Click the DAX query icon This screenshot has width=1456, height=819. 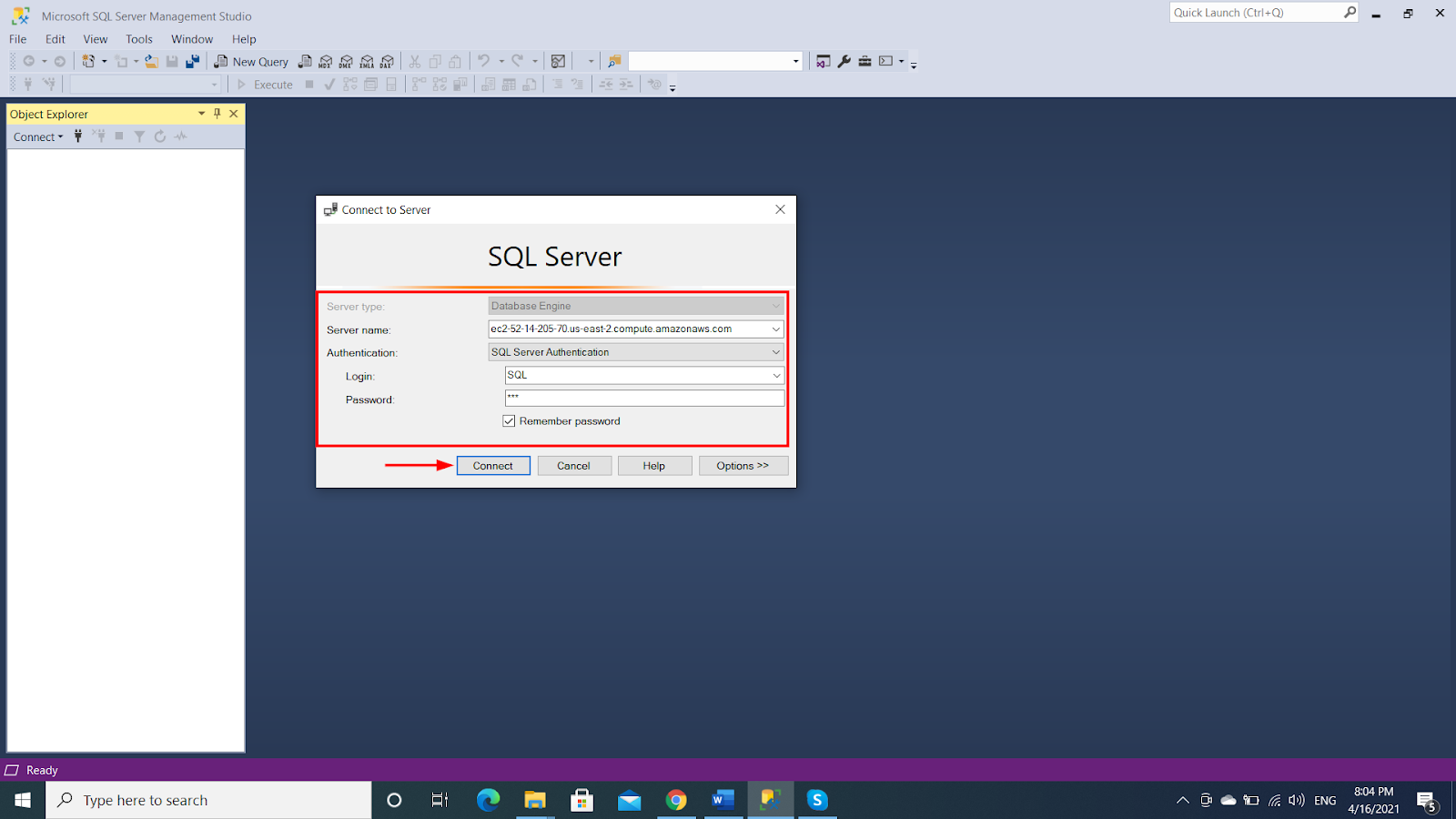388,62
